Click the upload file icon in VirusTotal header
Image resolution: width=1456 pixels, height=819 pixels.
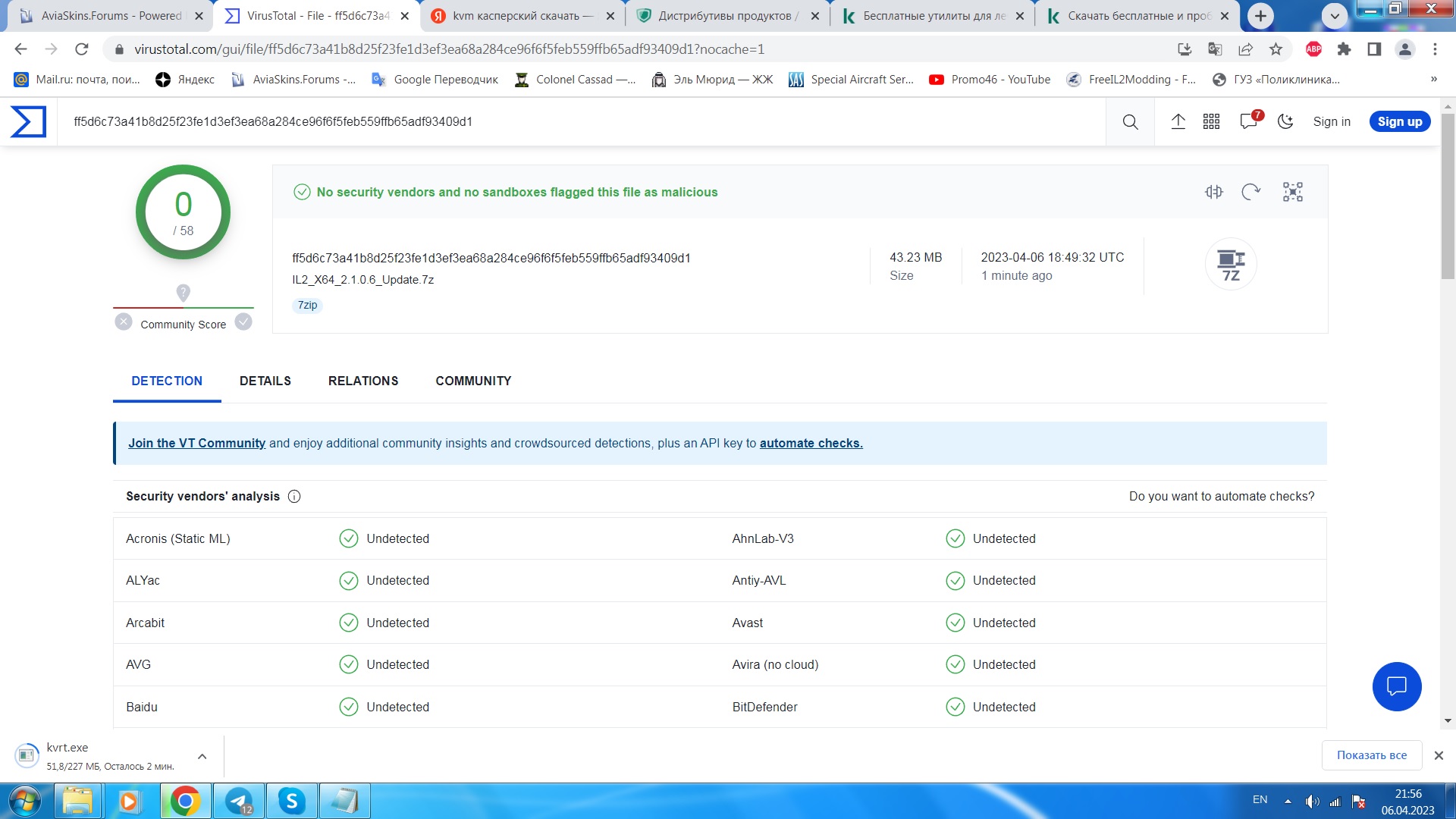pyautogui.click(x=1178, y=121)
